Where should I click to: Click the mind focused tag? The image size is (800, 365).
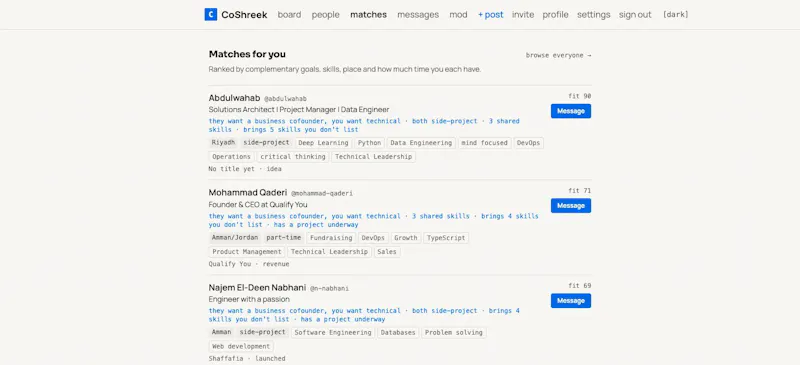click(x=484, y=143)
